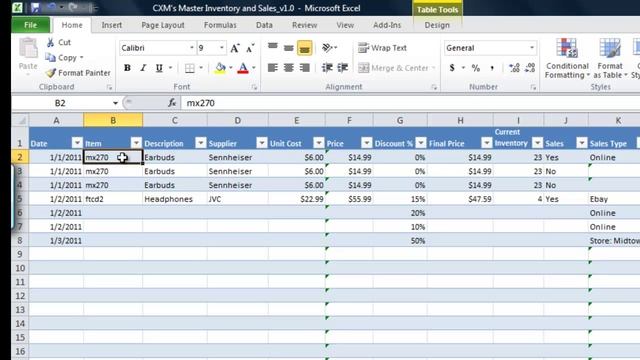Open the Orientation text angle tool
Screen dimensions: 640x360
click(x=328, y=48)
